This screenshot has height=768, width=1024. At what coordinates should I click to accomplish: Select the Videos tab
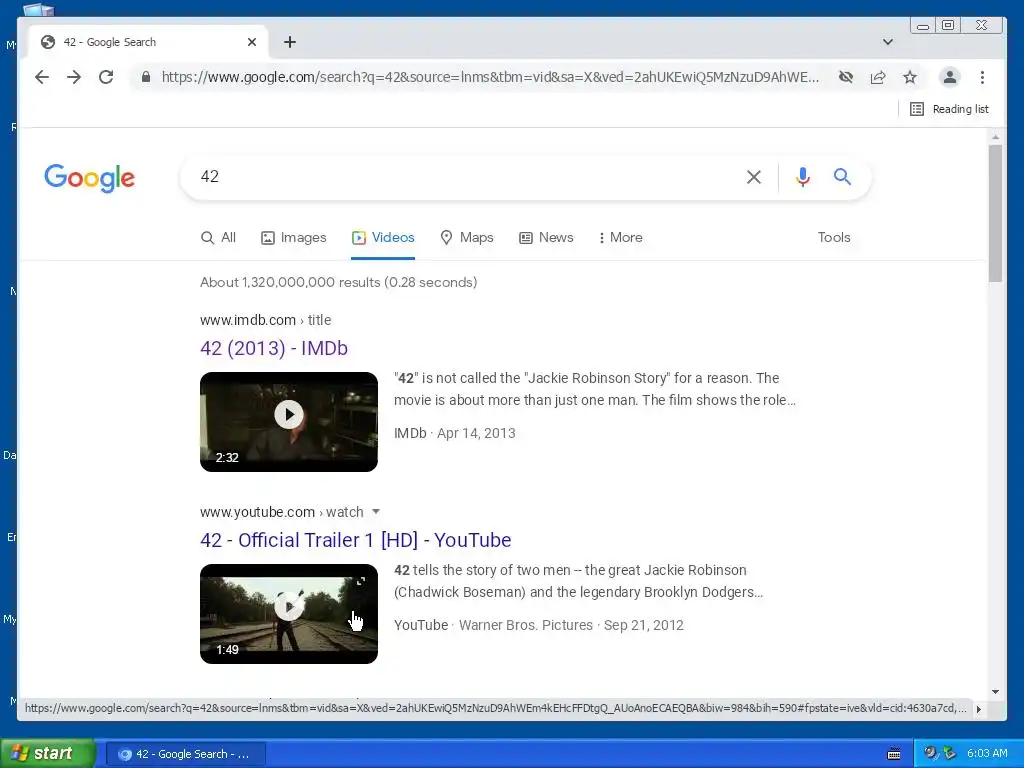tap(383, 238)
